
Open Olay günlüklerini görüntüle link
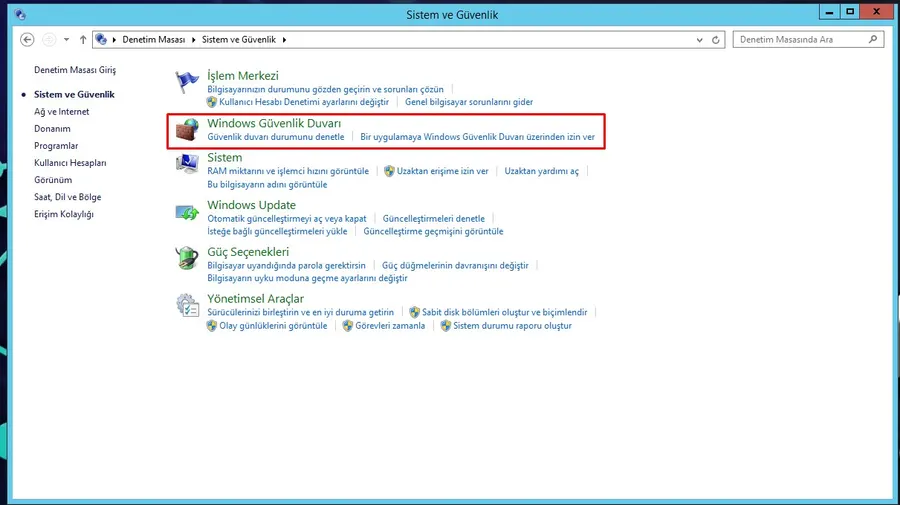coord(273,325)
